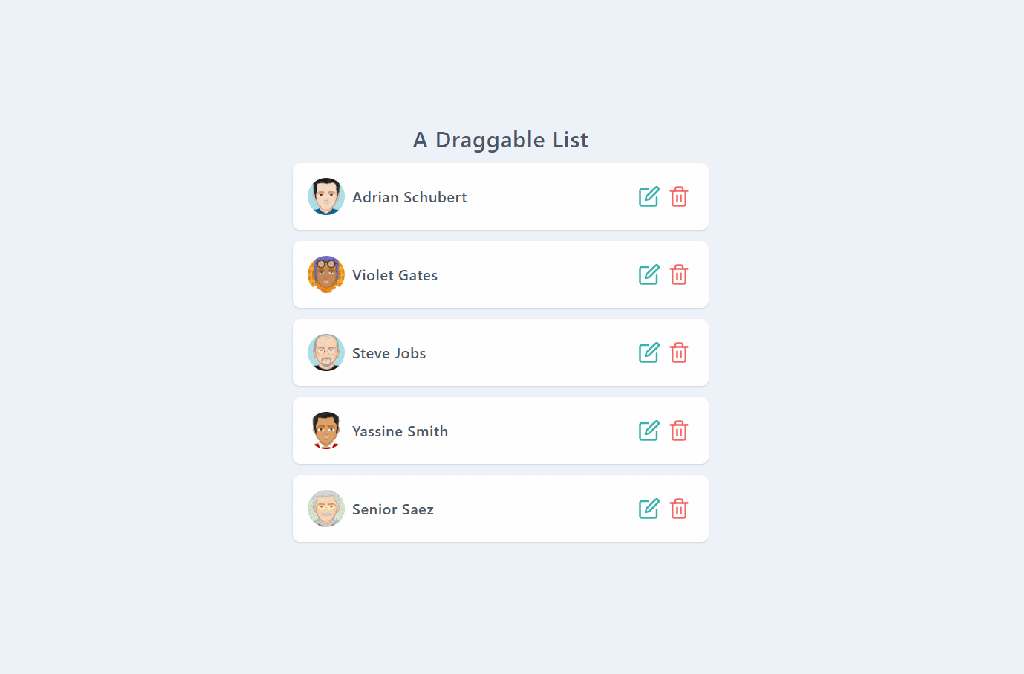Click the Senior Saez avatar image

click(x=326, y=509)
